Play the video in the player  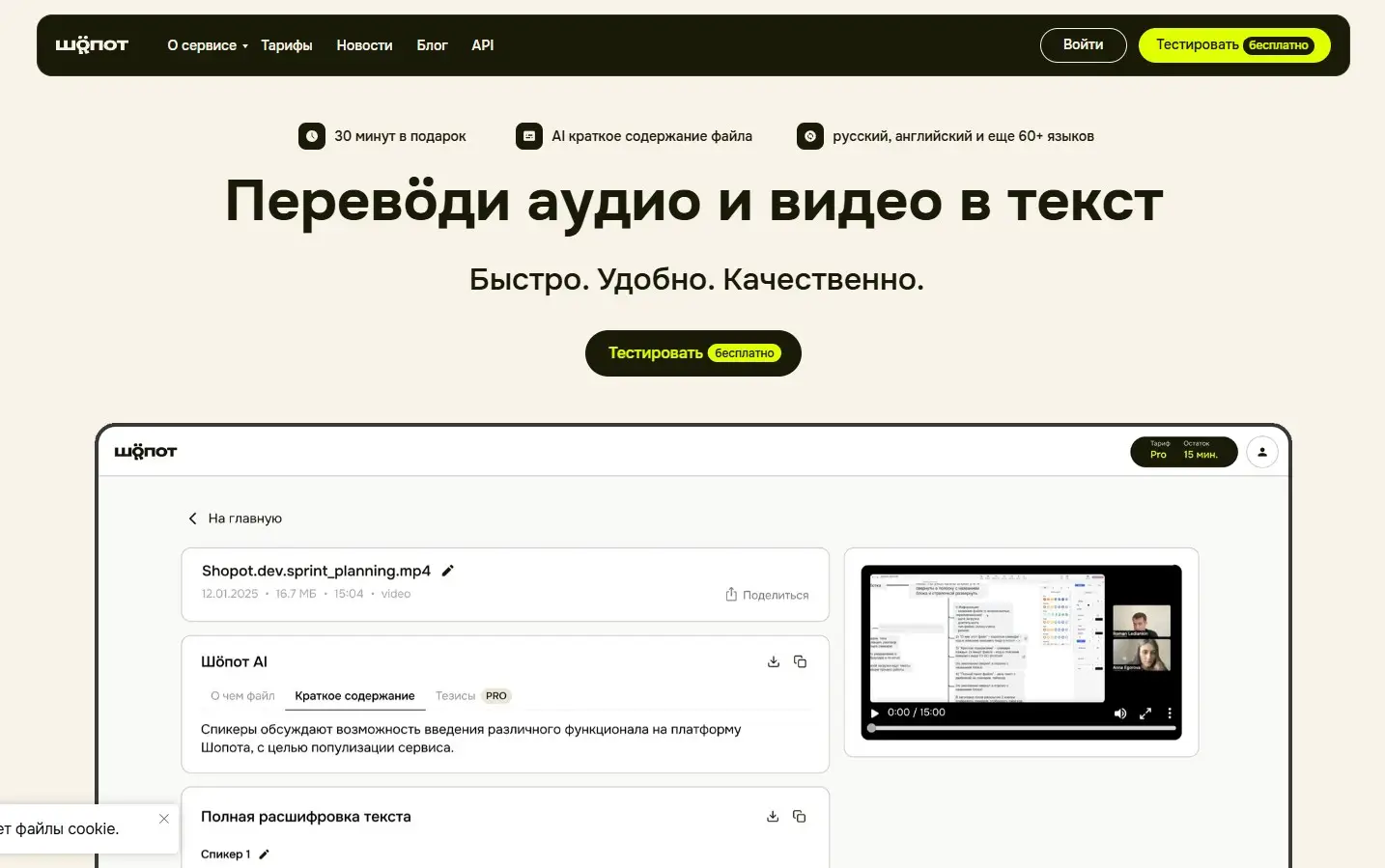click(875, 713)
